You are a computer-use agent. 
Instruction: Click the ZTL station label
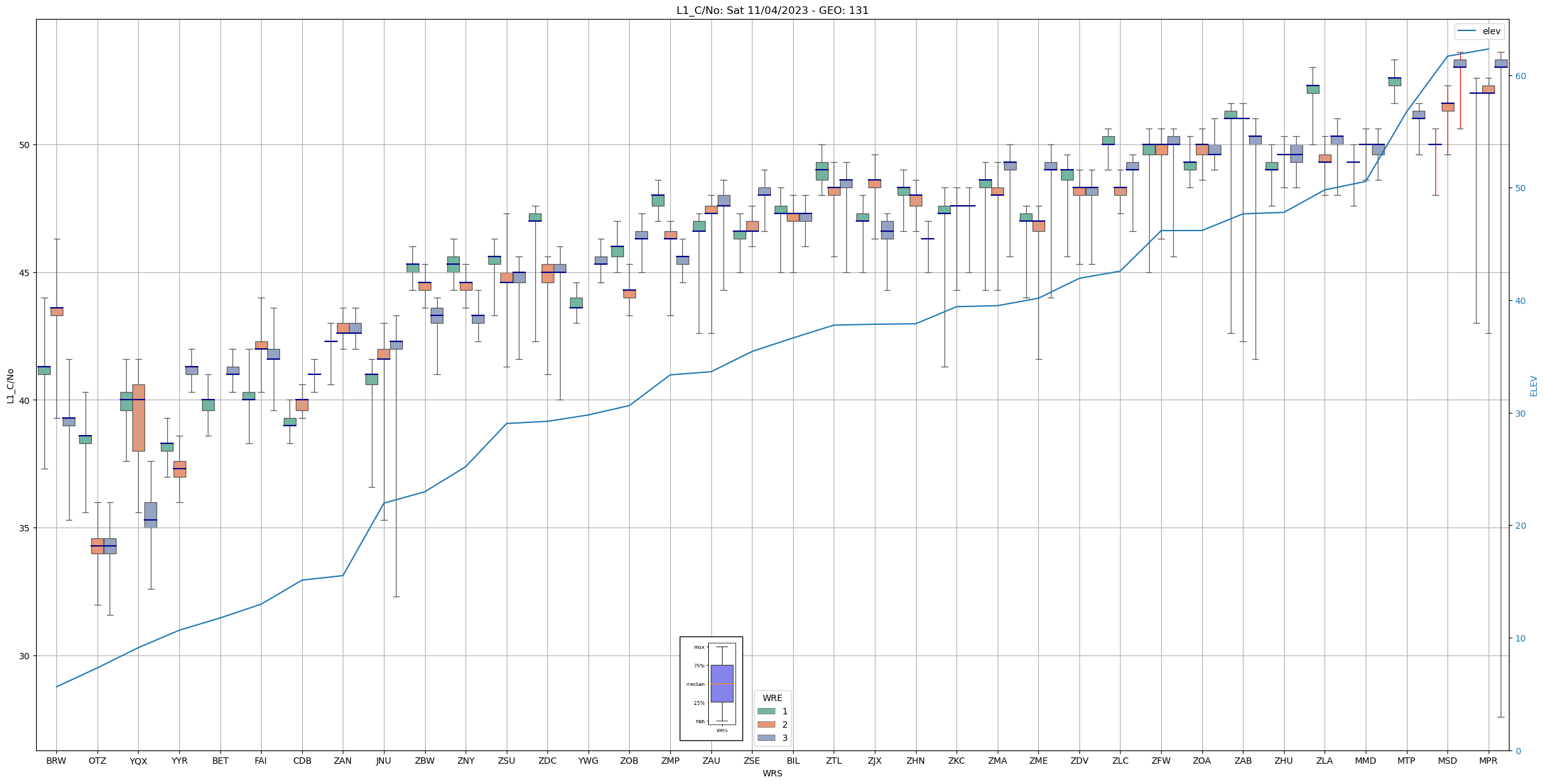click(834, 761)
